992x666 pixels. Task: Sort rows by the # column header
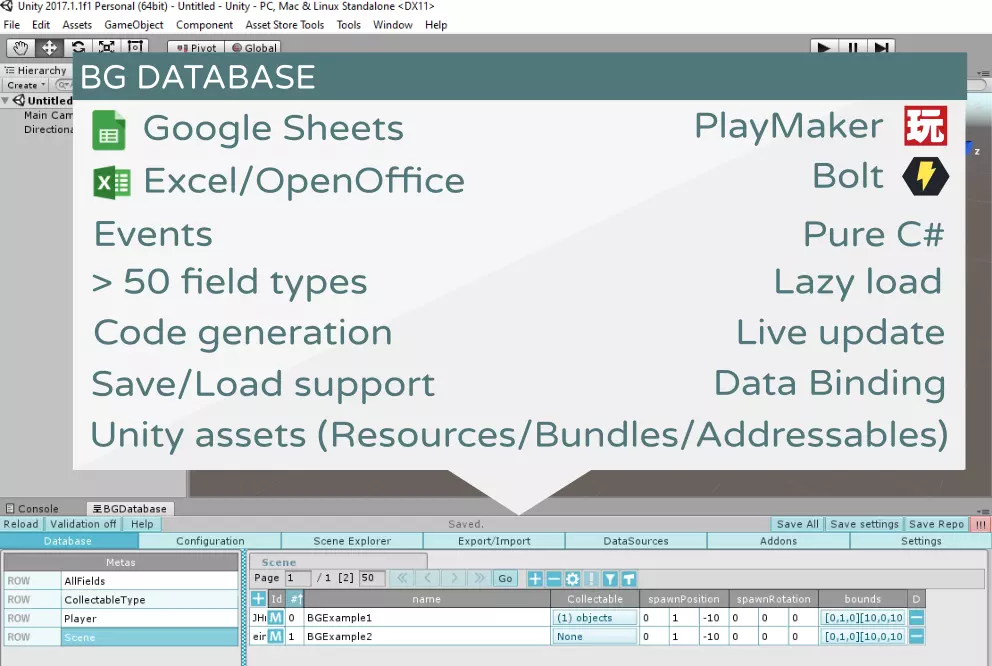[x=295, y=598]
